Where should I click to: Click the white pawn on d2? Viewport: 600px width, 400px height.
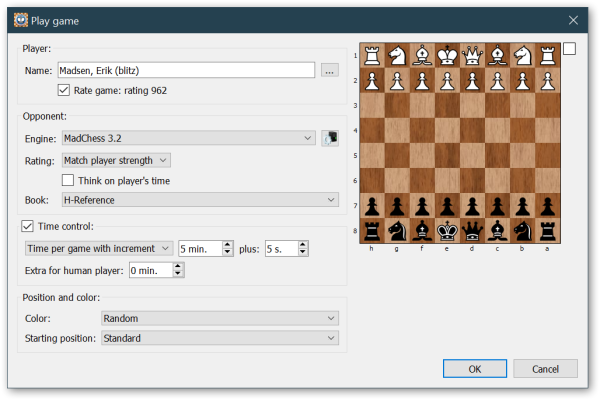(x=473, y=81)
